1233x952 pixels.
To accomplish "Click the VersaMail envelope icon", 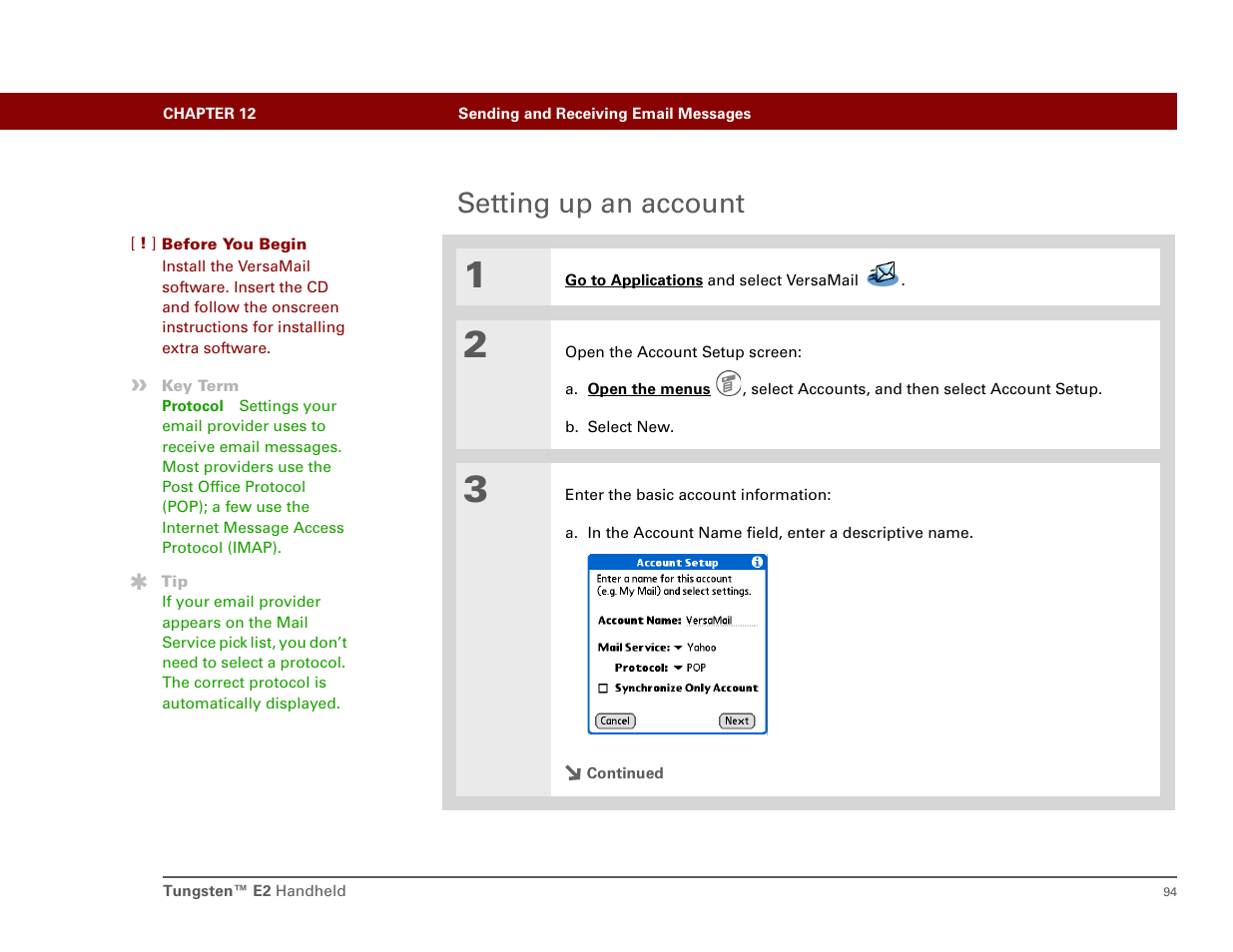I will tap(883, 274).
